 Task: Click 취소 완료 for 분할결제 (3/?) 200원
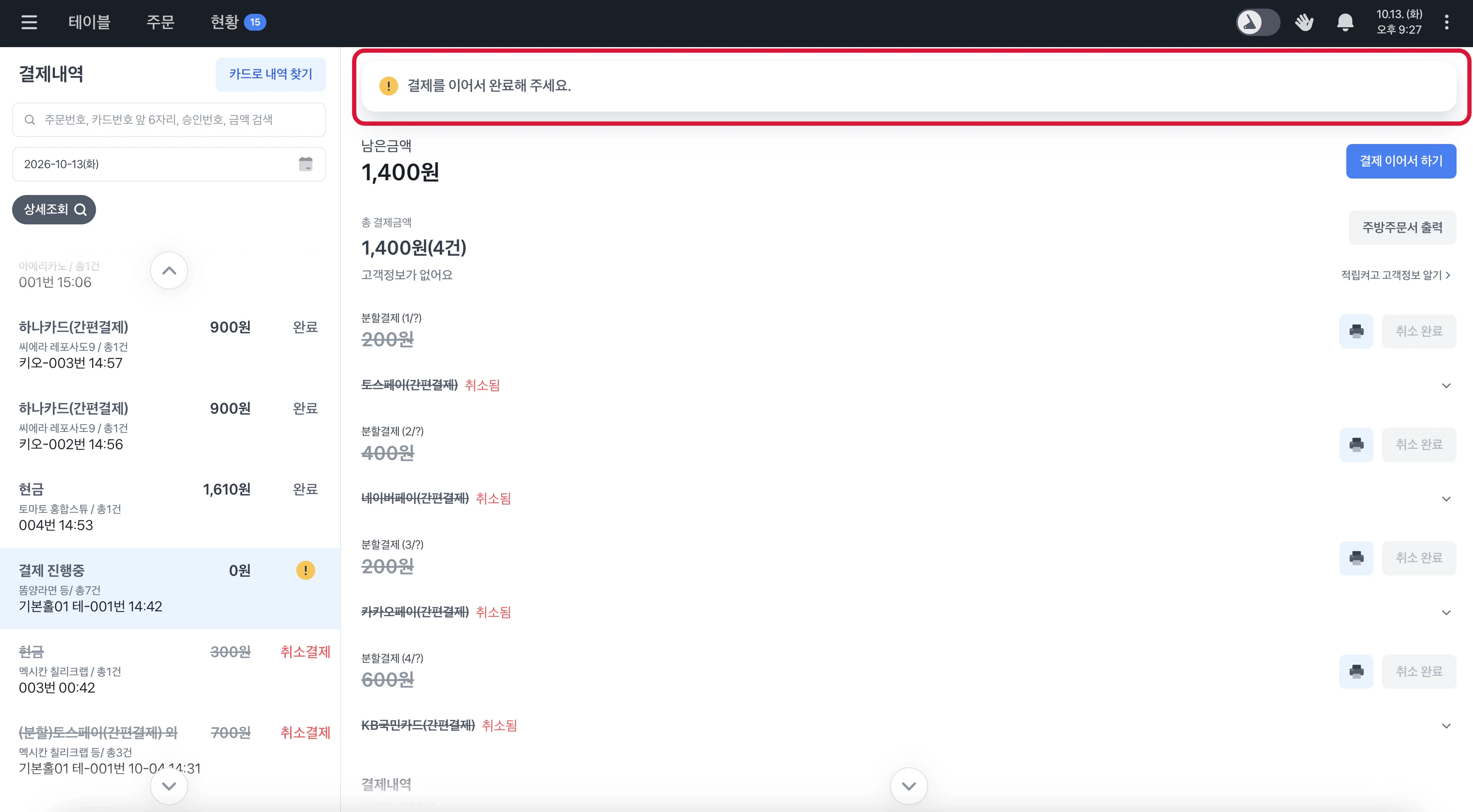1419,557
